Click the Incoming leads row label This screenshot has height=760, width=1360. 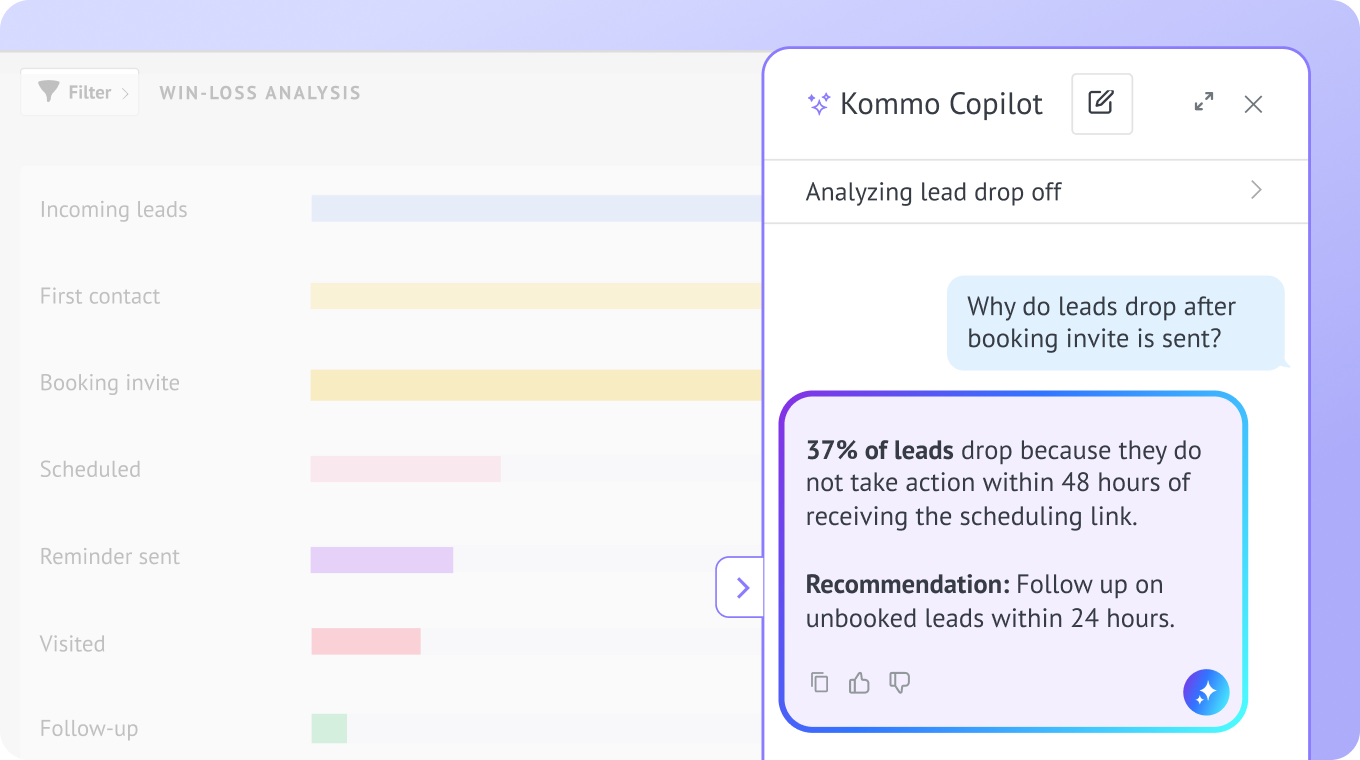(114, 209)
